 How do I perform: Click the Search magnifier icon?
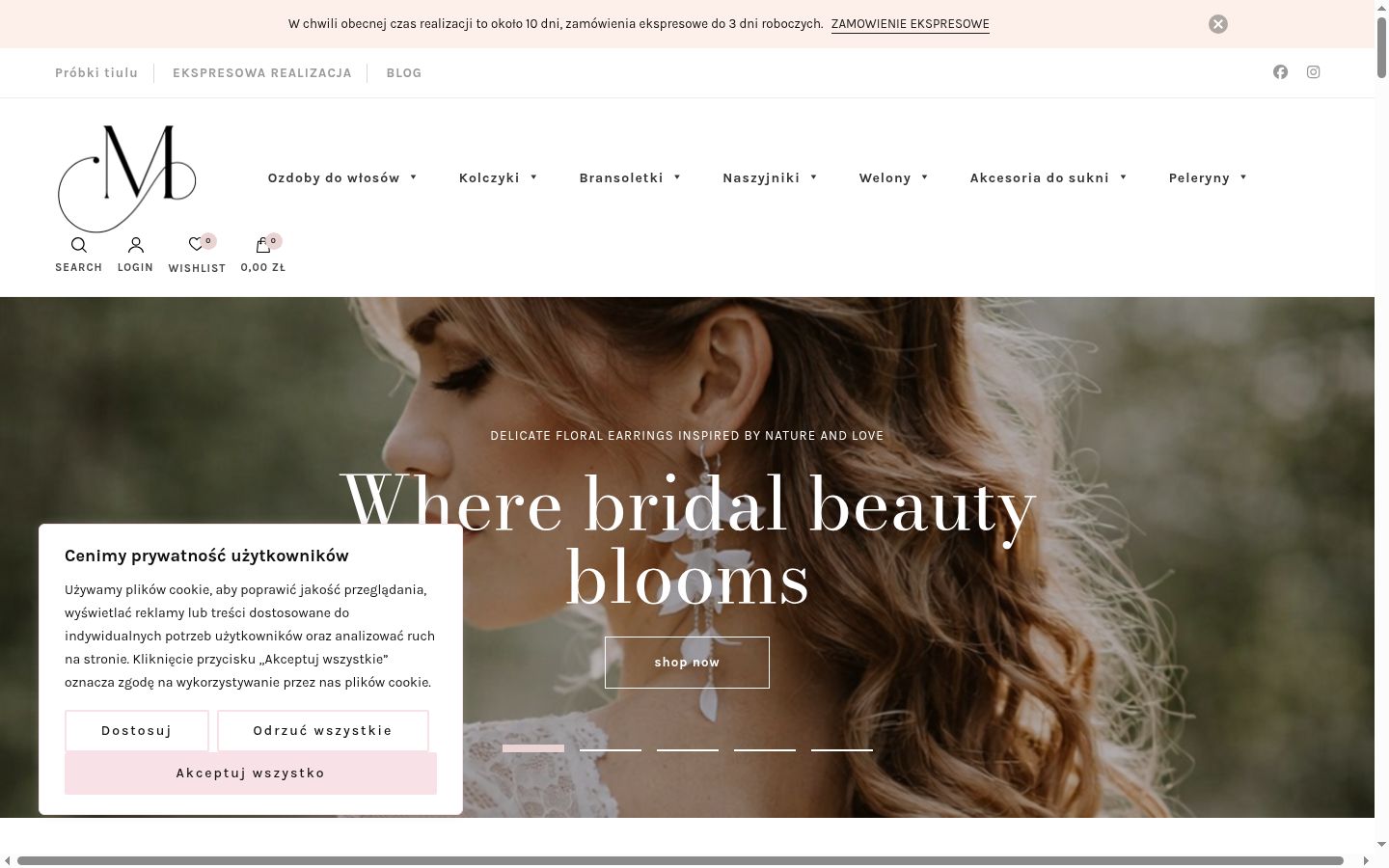pyautogui.click(x=79, y=245)
